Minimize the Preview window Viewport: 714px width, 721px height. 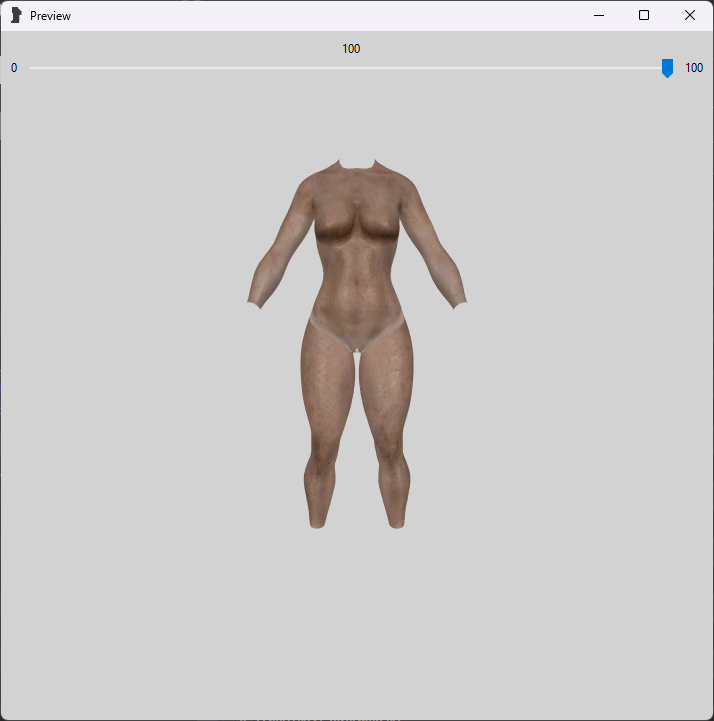(598, 16)
